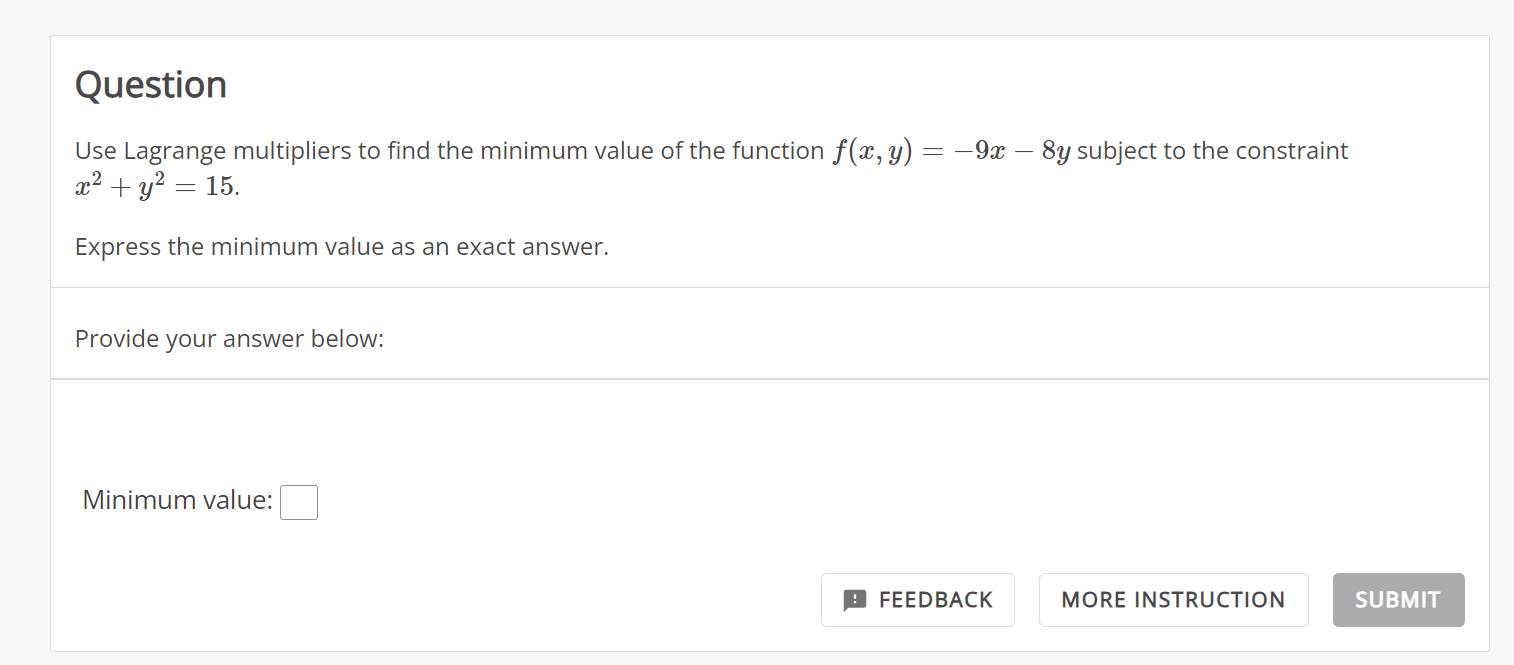1514x665 pixels.
Task: Report an issue through FEEDBACK
Action: (917, 599)
